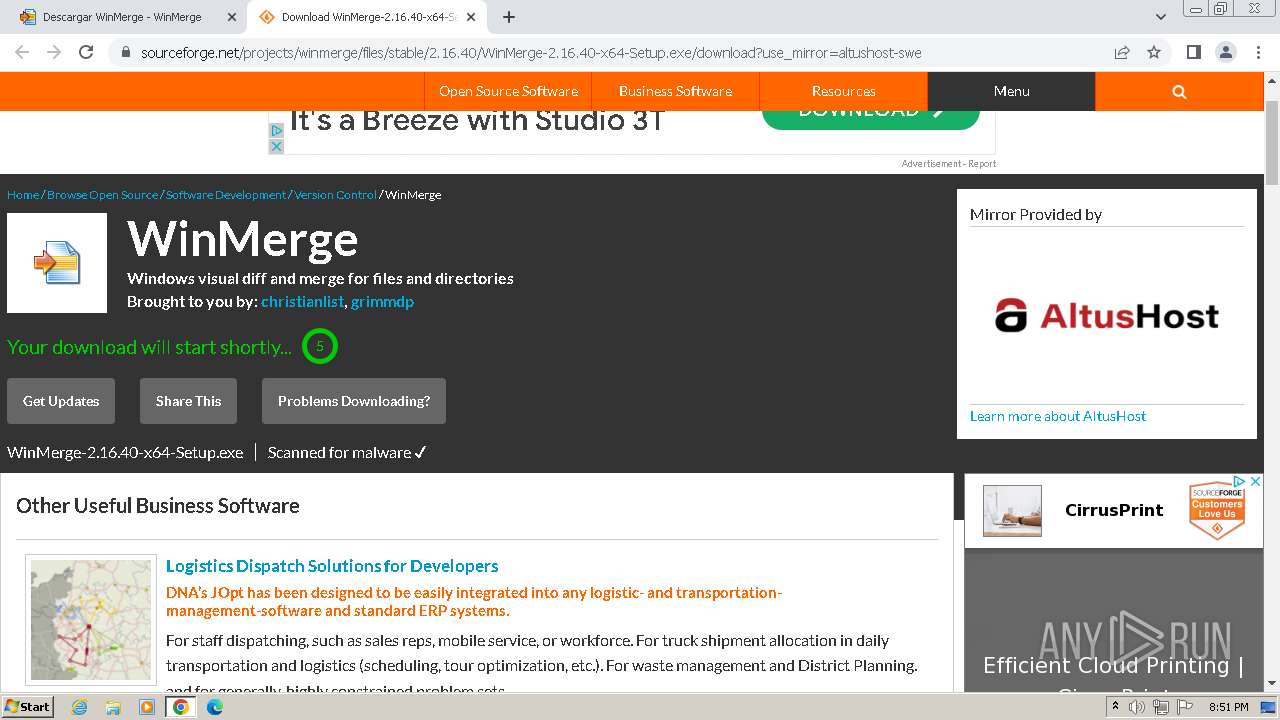Screen dimensions: 1280x720
Task: Open Microsoft Edge from the taskbar
Action: click(214, 707)
